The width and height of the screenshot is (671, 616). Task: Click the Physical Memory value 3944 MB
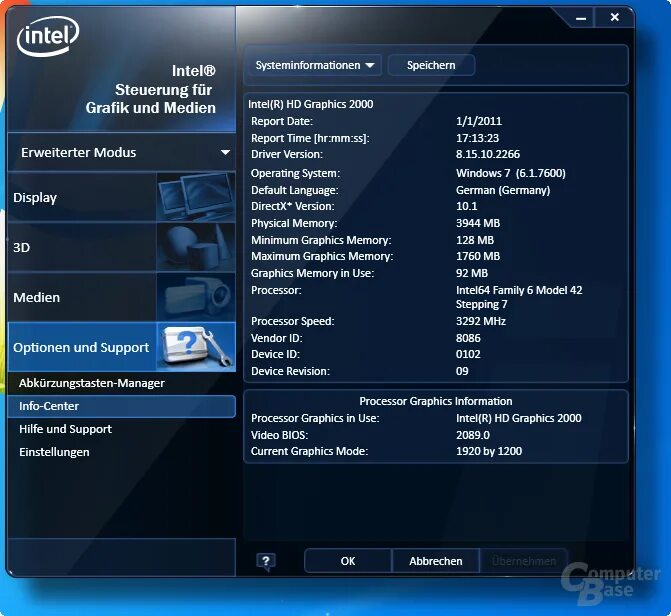click(478, 223)
